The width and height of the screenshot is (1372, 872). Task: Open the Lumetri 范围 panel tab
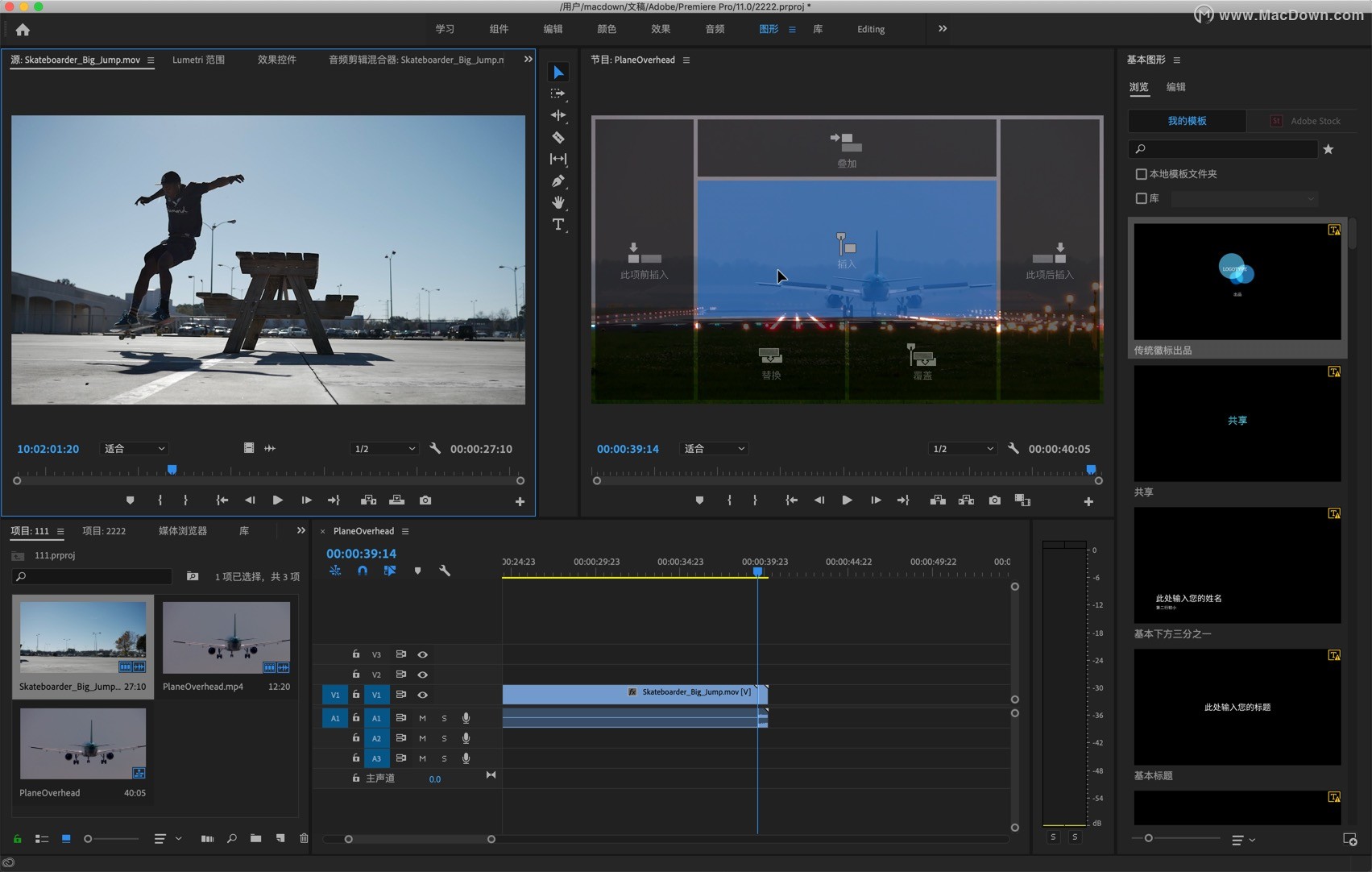tap(198, 59)
